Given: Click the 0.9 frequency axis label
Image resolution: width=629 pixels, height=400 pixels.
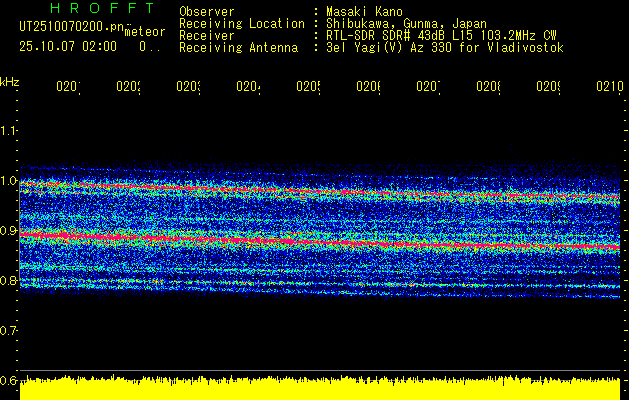Looking at the screenshot, I should (8, 231).
